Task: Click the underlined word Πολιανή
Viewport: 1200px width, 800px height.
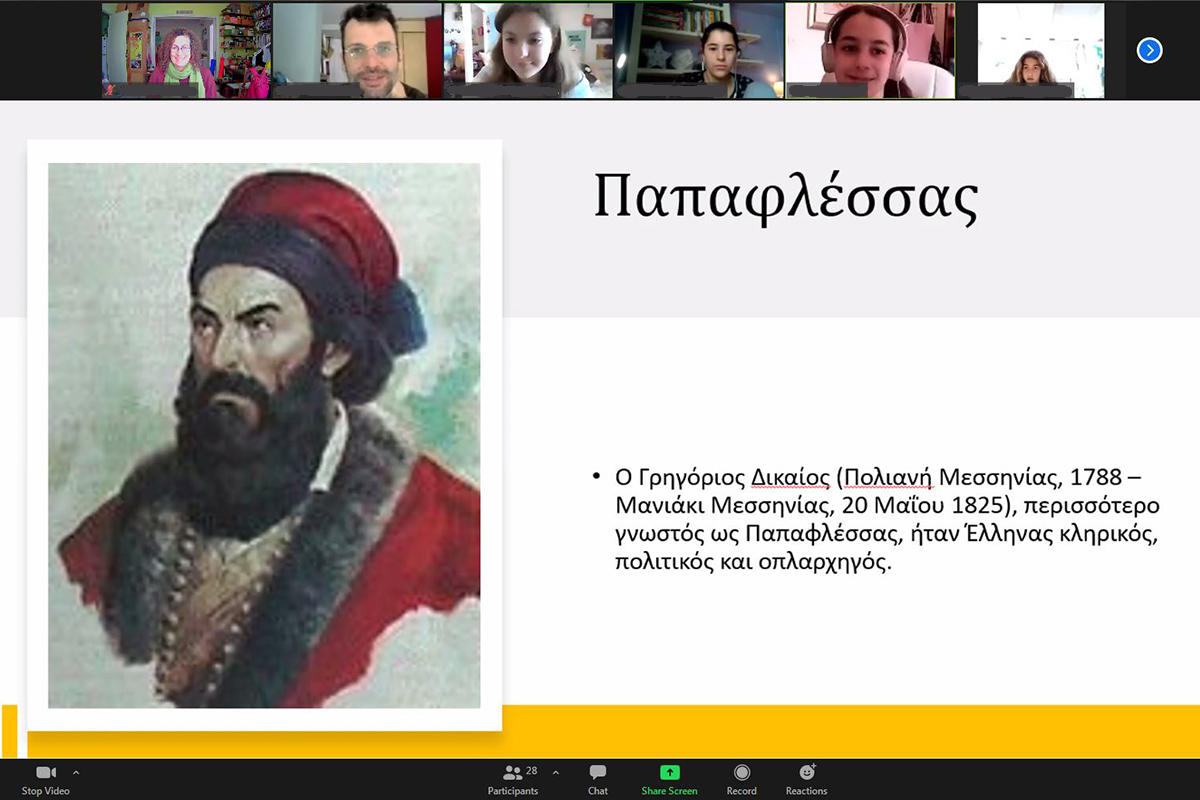Action: 889,478
